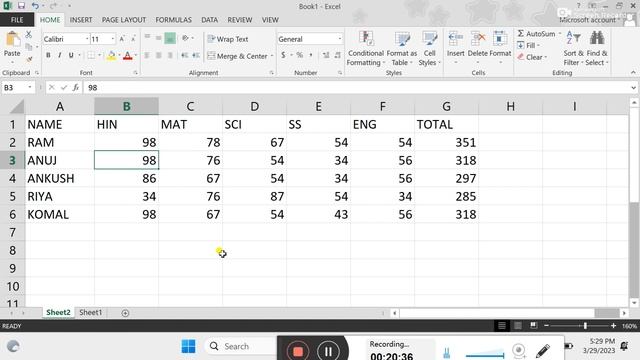This screenshot has height=360, width=640.
Task: Click the taskbar Search box
Action: click(240, 346)
